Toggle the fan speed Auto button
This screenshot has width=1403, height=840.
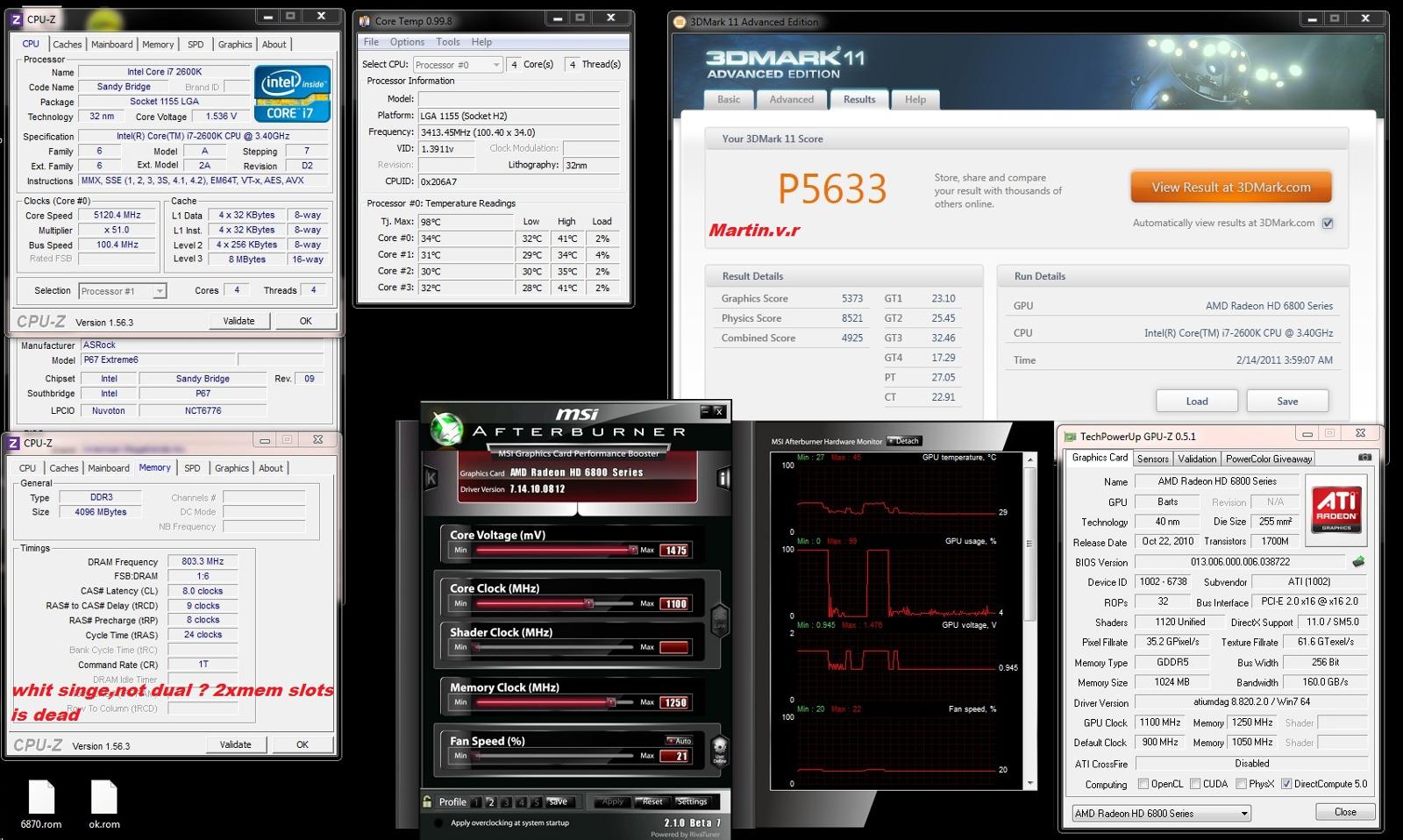coord(679,741)
